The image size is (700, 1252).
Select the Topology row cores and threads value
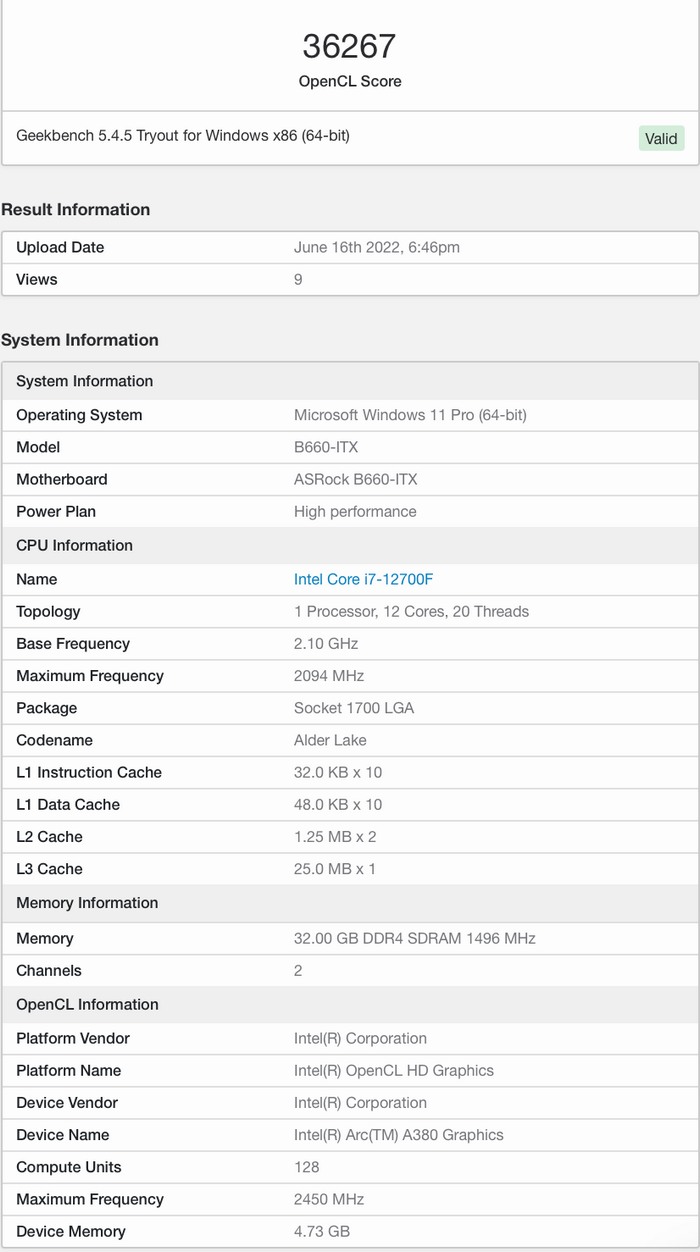(x=411, y=611)
